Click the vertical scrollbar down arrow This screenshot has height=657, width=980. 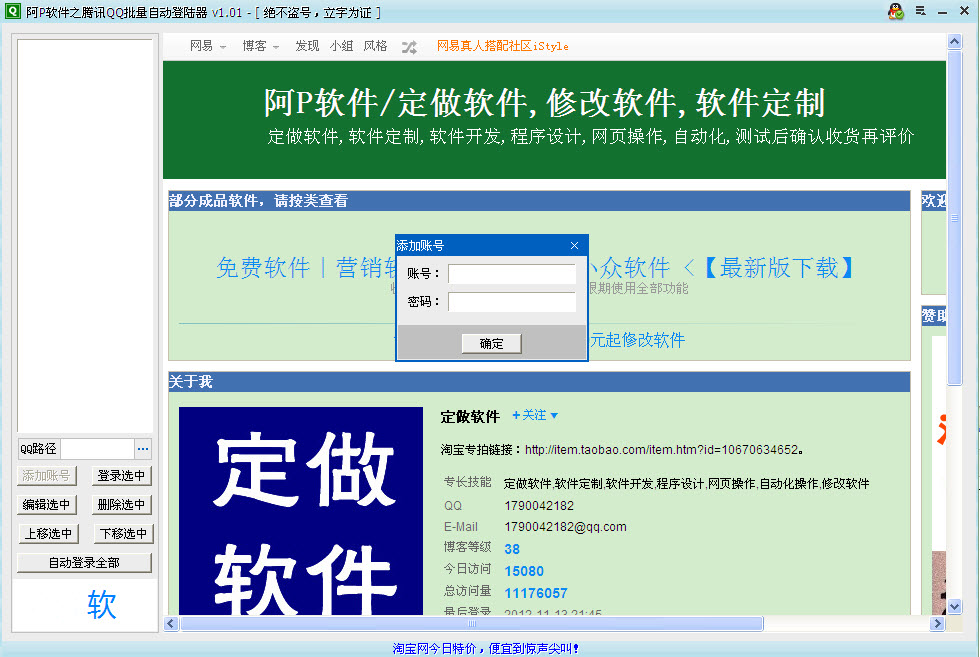coord(954,606)
